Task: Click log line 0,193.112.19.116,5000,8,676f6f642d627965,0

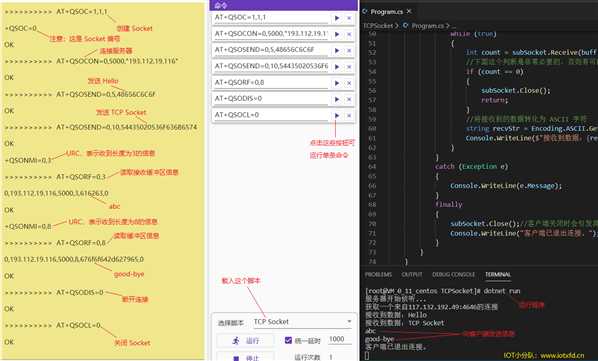Action: 74,259
